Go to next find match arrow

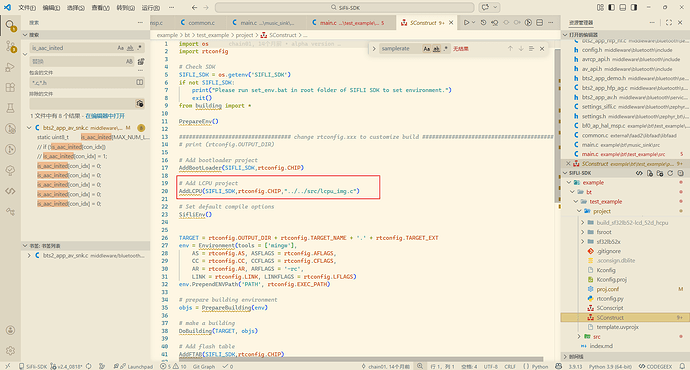pos(521,49)
